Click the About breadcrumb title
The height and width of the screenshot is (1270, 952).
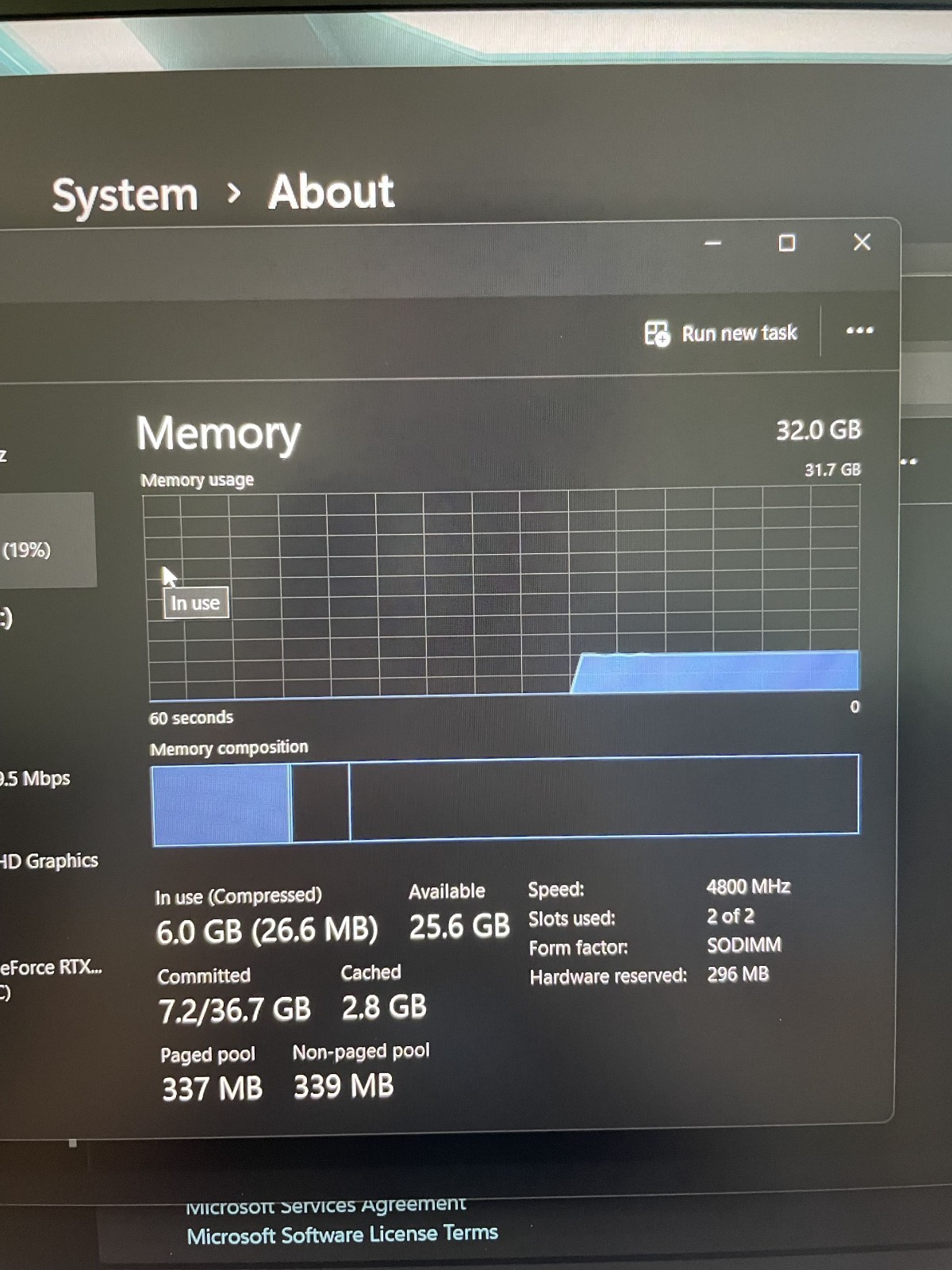click(x=331, y=192)
